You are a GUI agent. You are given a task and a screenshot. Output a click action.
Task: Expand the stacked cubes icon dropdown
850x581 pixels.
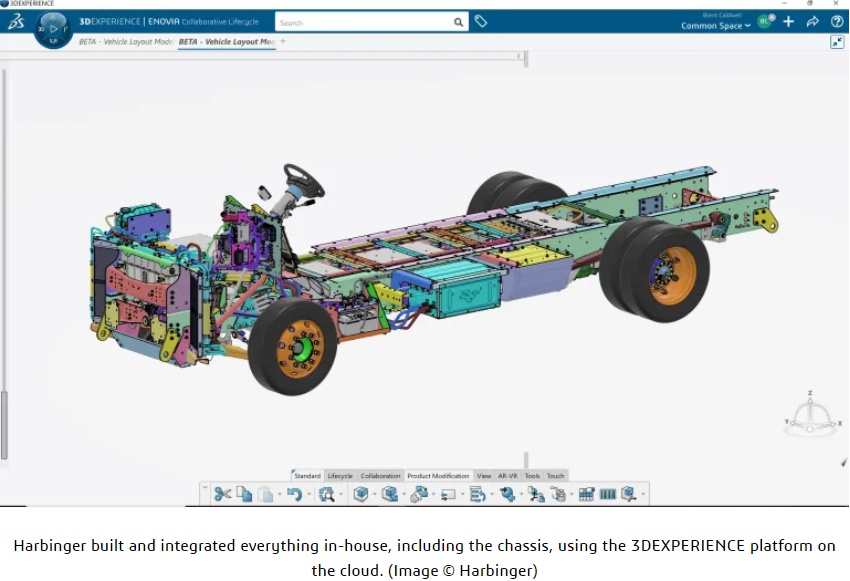click(404, 494)
